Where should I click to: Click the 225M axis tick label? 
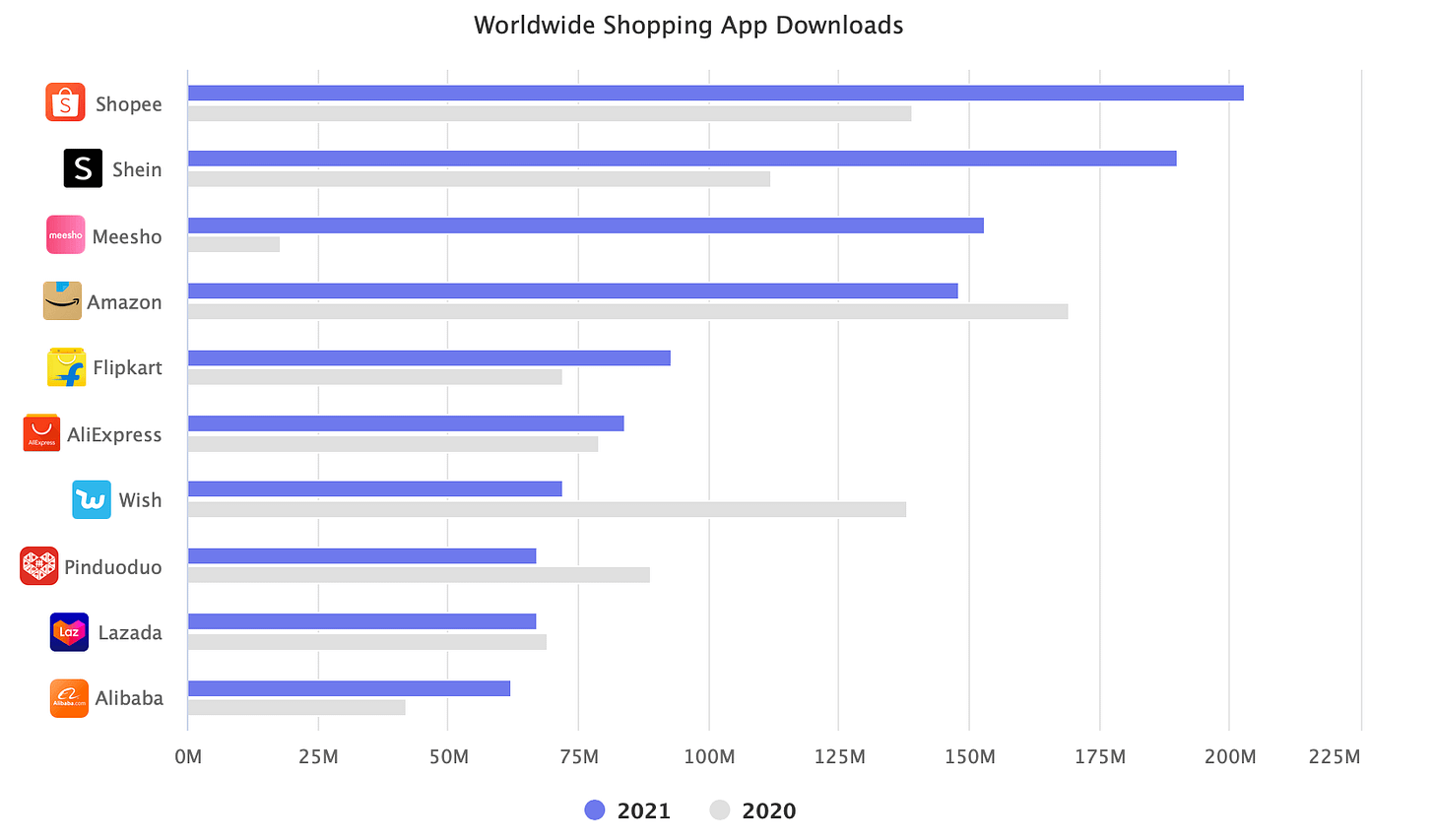click(x=1335, y=756)
